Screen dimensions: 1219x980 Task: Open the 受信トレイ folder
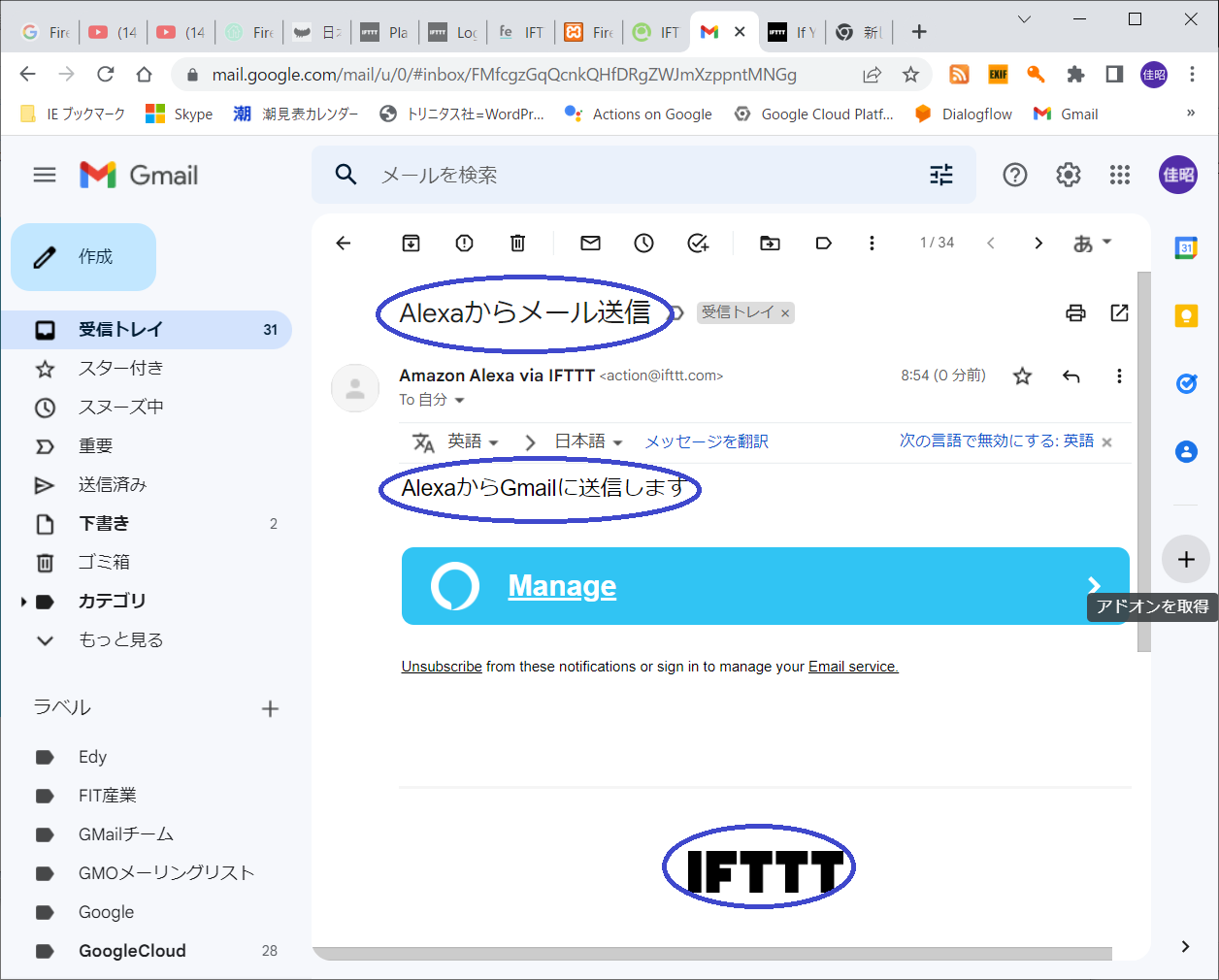pos(147,330)
